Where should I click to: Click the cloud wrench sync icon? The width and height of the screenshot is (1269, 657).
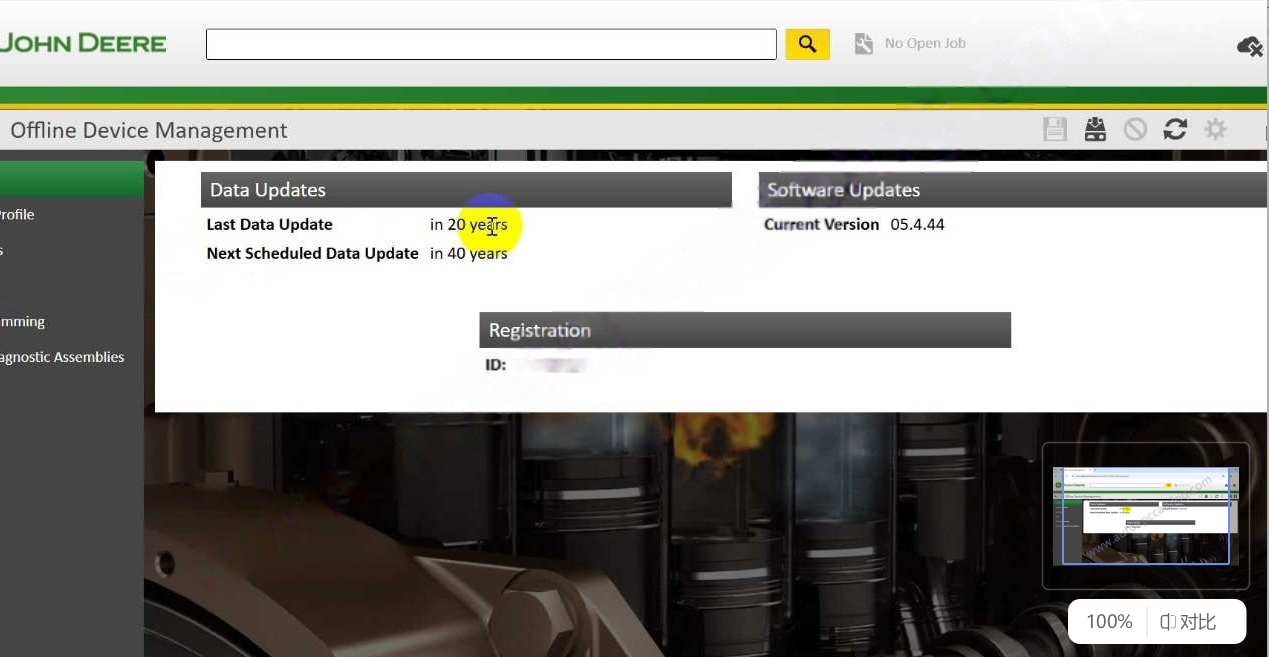point(1249,46)
